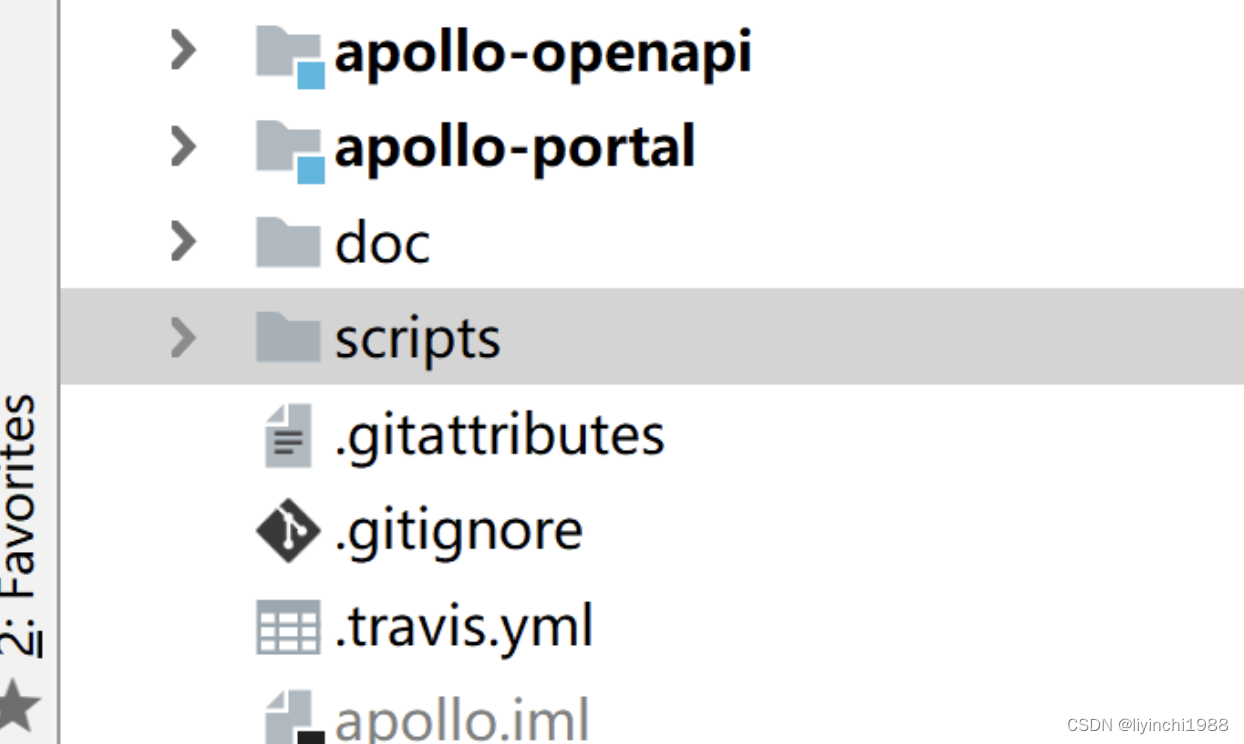
Task: Select the .gitattributes file icon
Action: [x=287, y=434]
